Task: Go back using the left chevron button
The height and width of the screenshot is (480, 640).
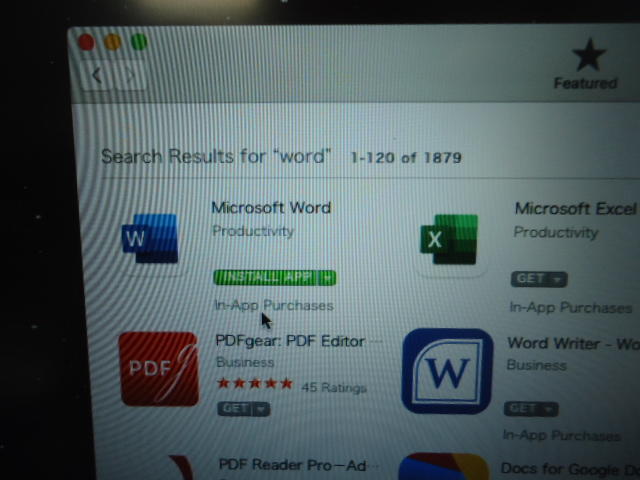Action: point(98,76)
